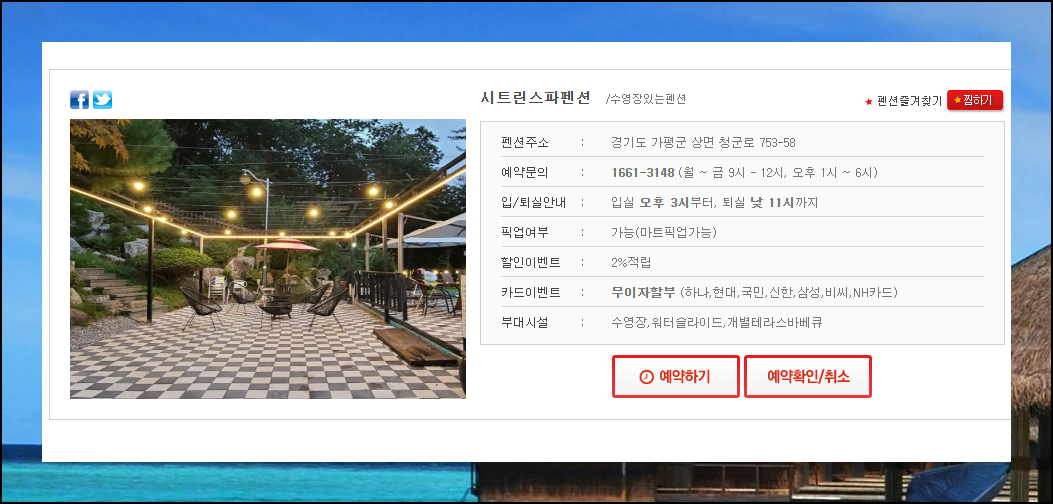Image resolution: width=1053 pixels, height=504 pixels.
Task: Open the 예약확인/취소 button
Action: (x=808, y=376)
